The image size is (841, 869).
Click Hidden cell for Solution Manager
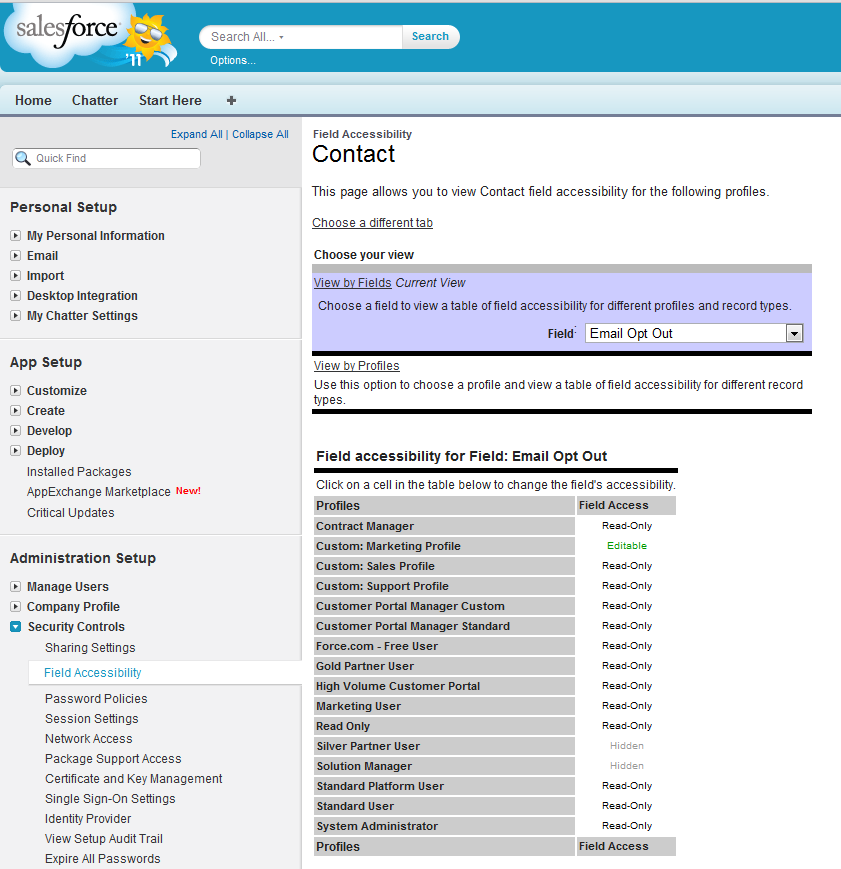(626, 765)
